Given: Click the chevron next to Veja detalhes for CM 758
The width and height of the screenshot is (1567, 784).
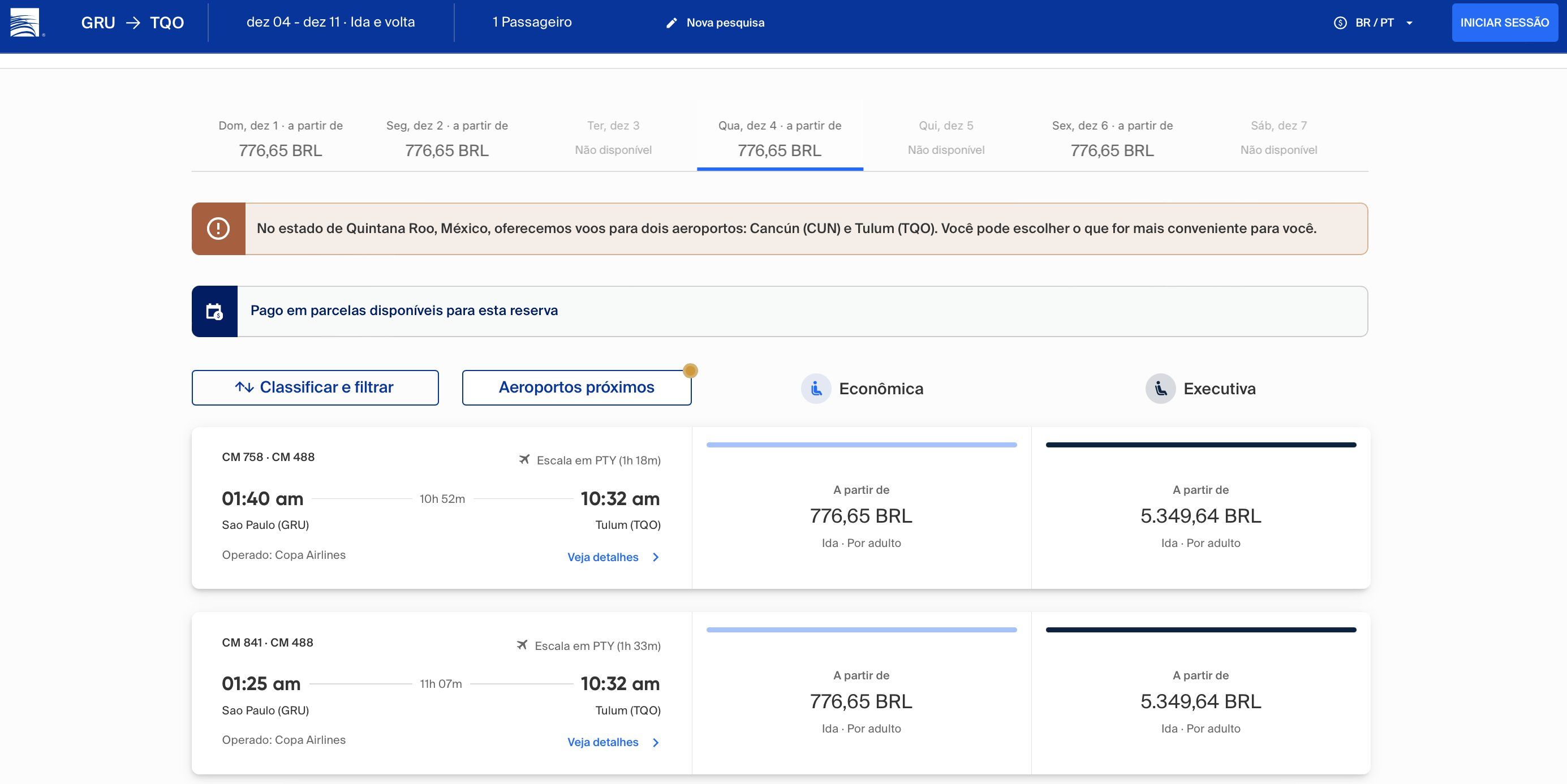Looking at the screenshot, I should pyautogui.click(x=656, y=557).
